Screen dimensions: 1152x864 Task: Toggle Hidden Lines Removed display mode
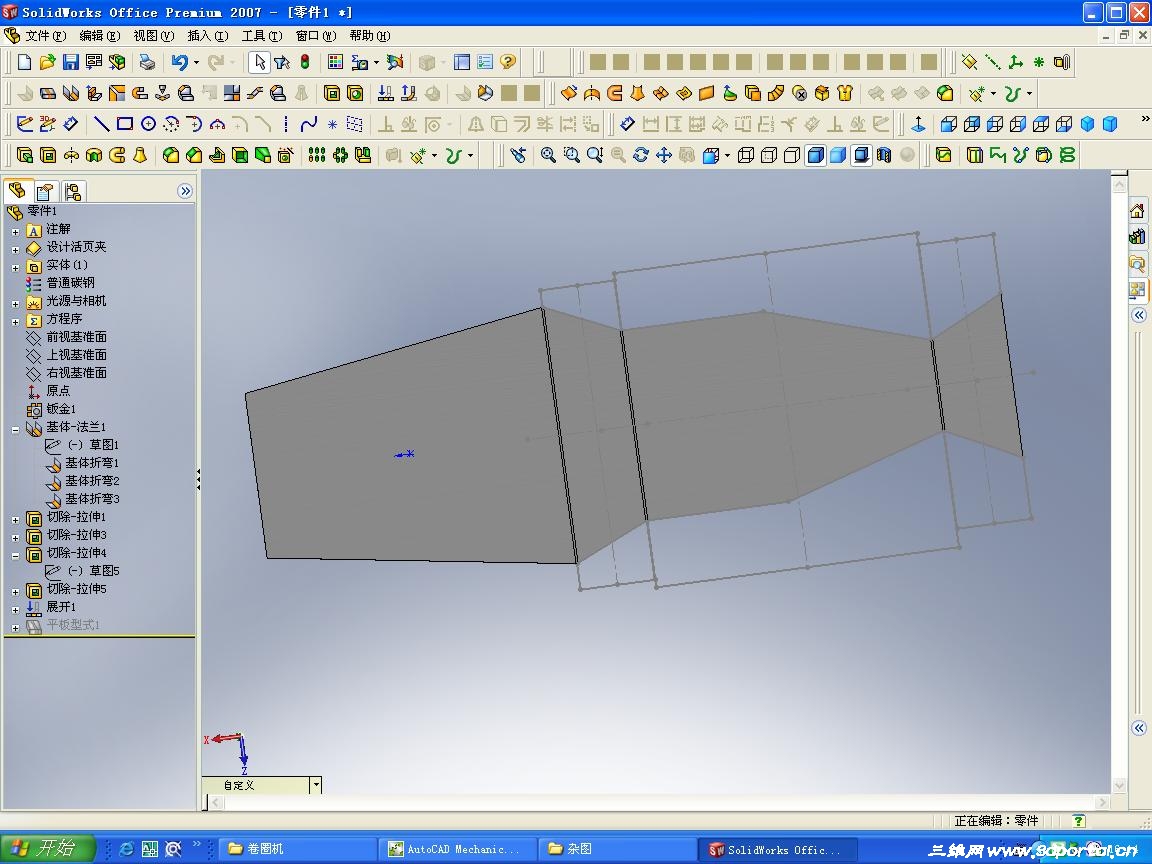(792, 155)
